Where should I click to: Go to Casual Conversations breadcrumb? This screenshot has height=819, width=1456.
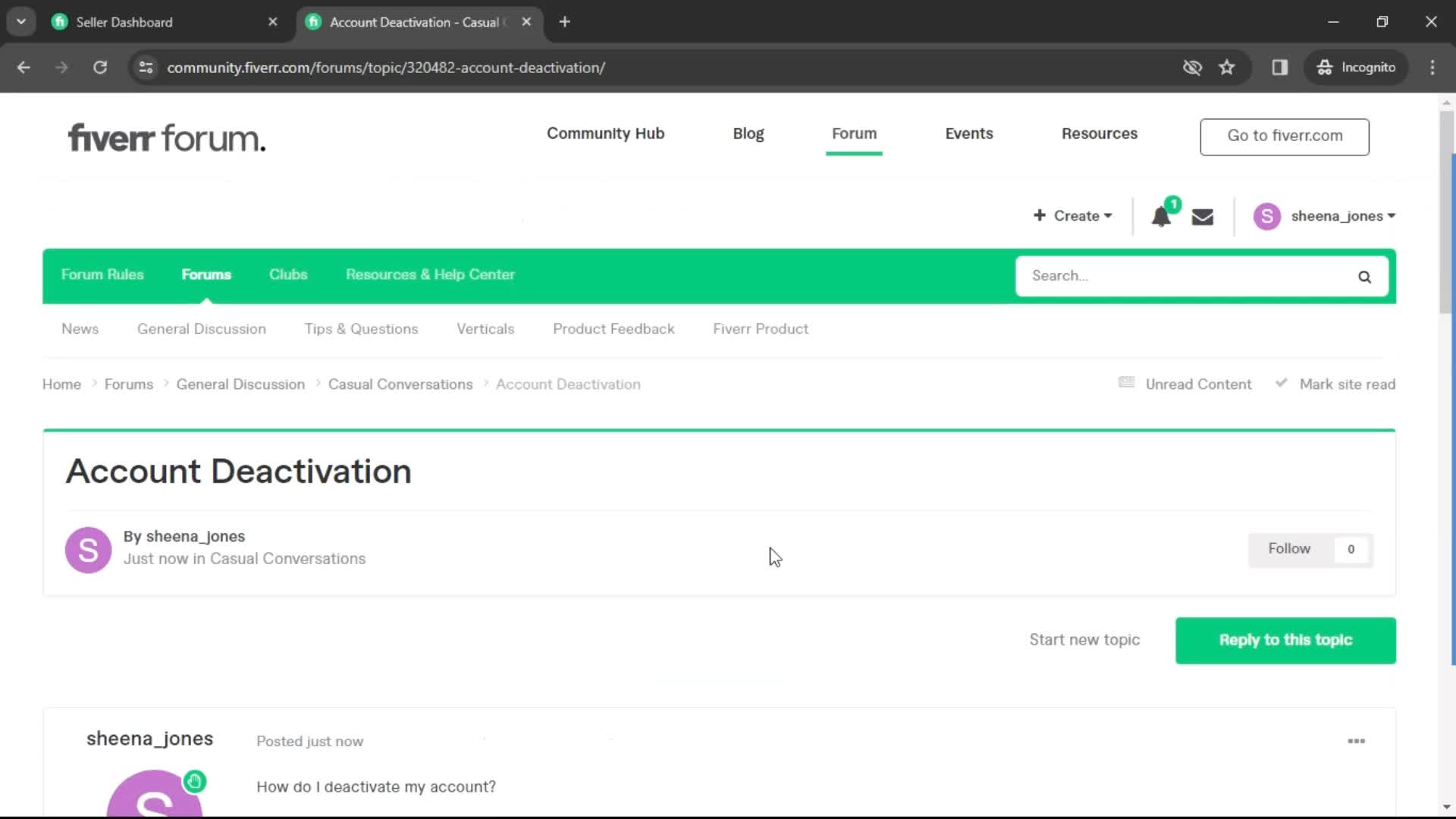point(400,384)
